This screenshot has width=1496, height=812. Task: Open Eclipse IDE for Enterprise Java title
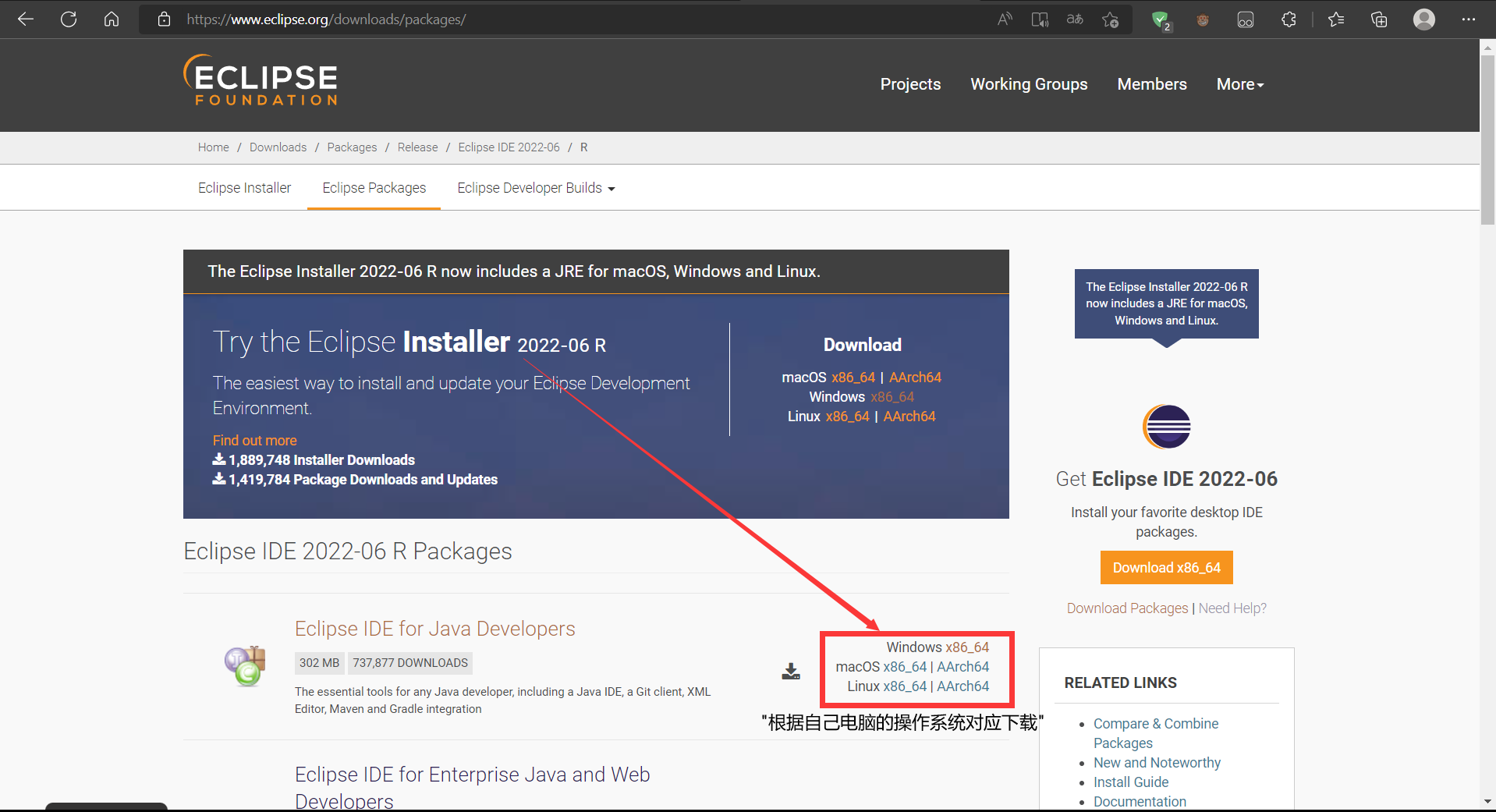point(473,787)
